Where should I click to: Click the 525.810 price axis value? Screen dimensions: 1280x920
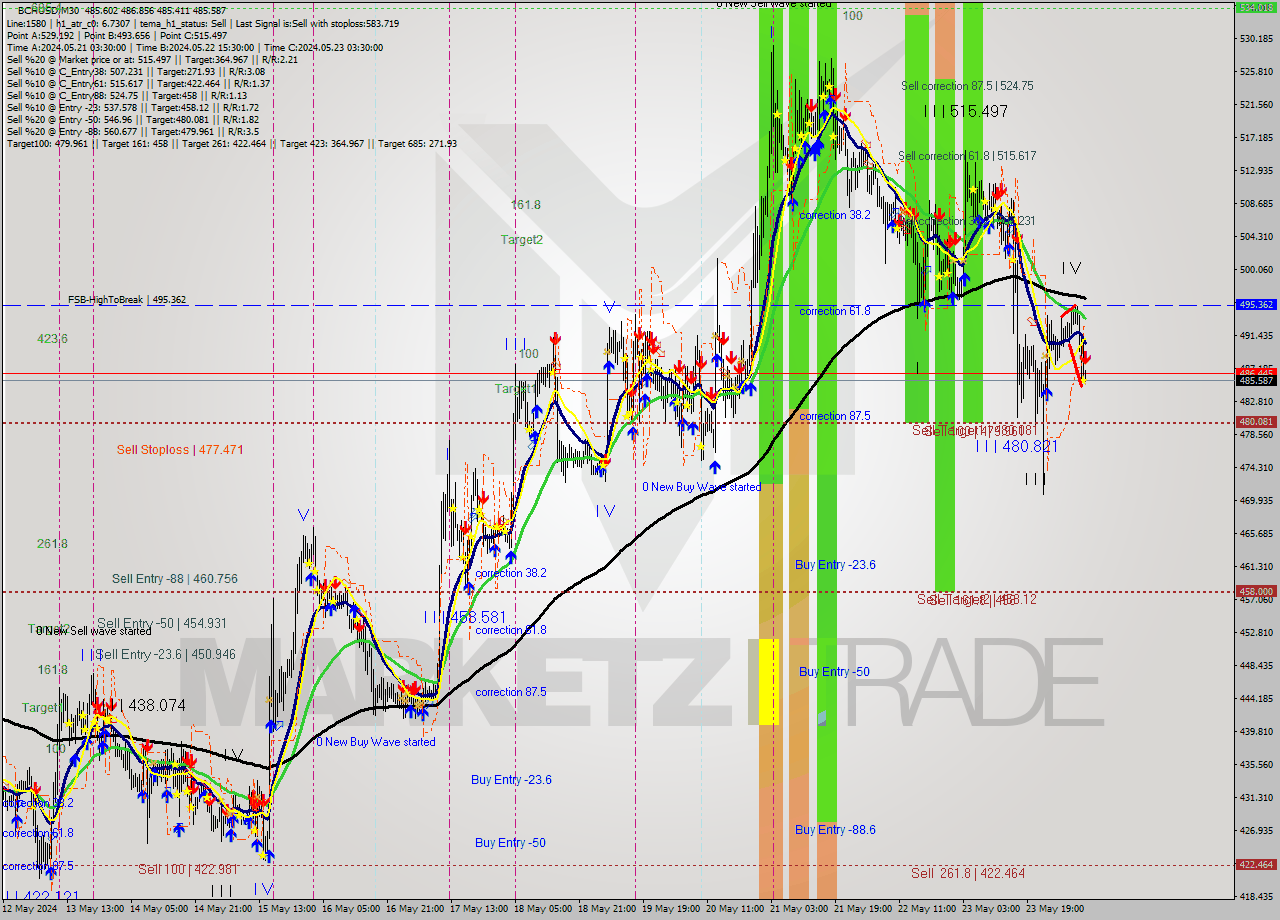(1256, 72)
